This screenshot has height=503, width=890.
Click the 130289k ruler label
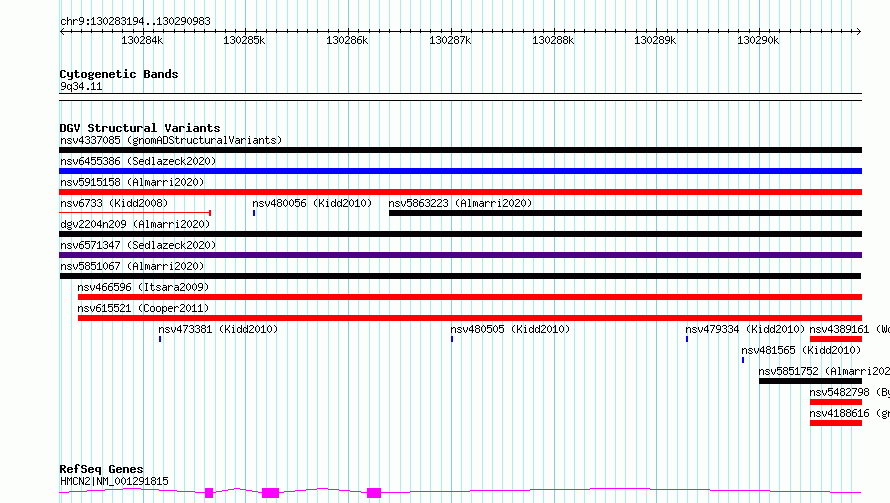click(655, 40)
